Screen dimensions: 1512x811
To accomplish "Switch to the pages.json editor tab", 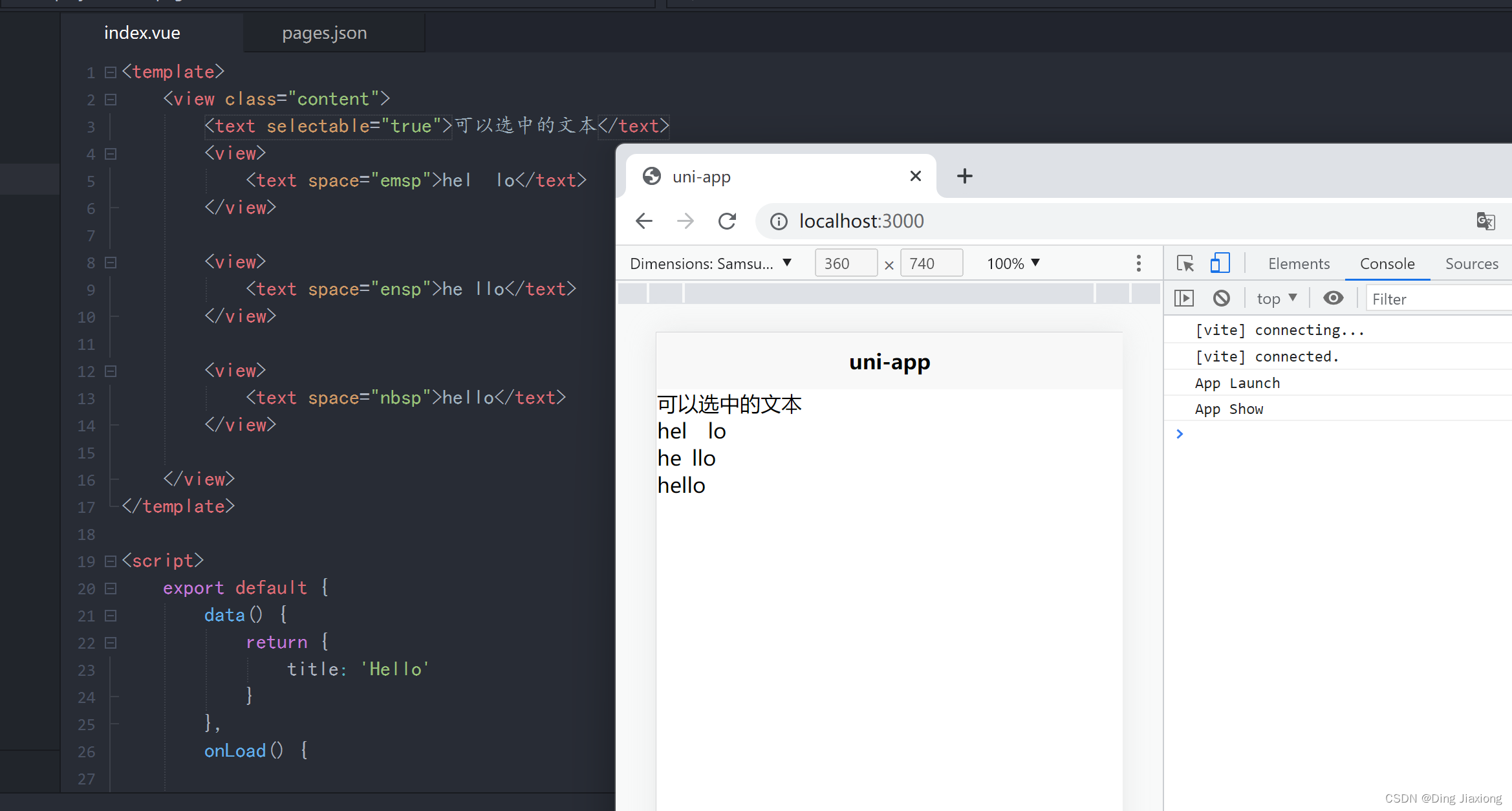I will click(x=324, y=33).
